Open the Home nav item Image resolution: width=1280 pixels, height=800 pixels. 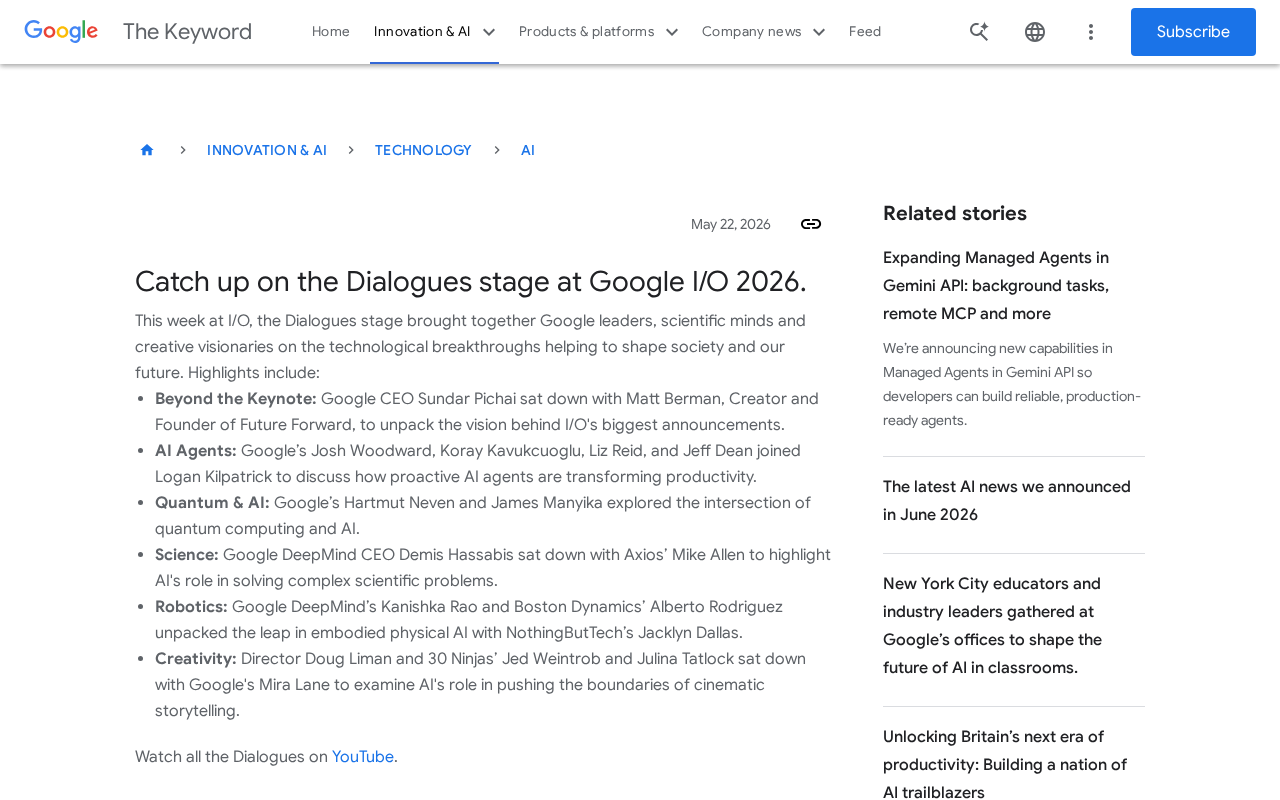[331, 32]
